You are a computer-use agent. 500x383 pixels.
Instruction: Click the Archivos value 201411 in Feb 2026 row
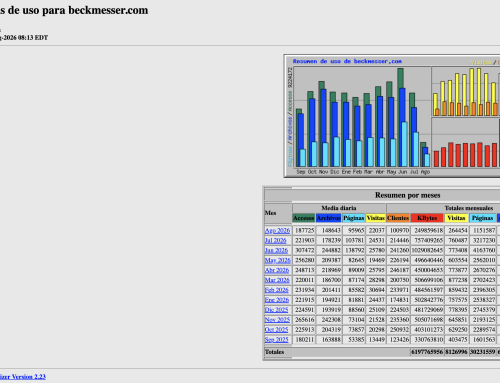[x=331, y=290]
